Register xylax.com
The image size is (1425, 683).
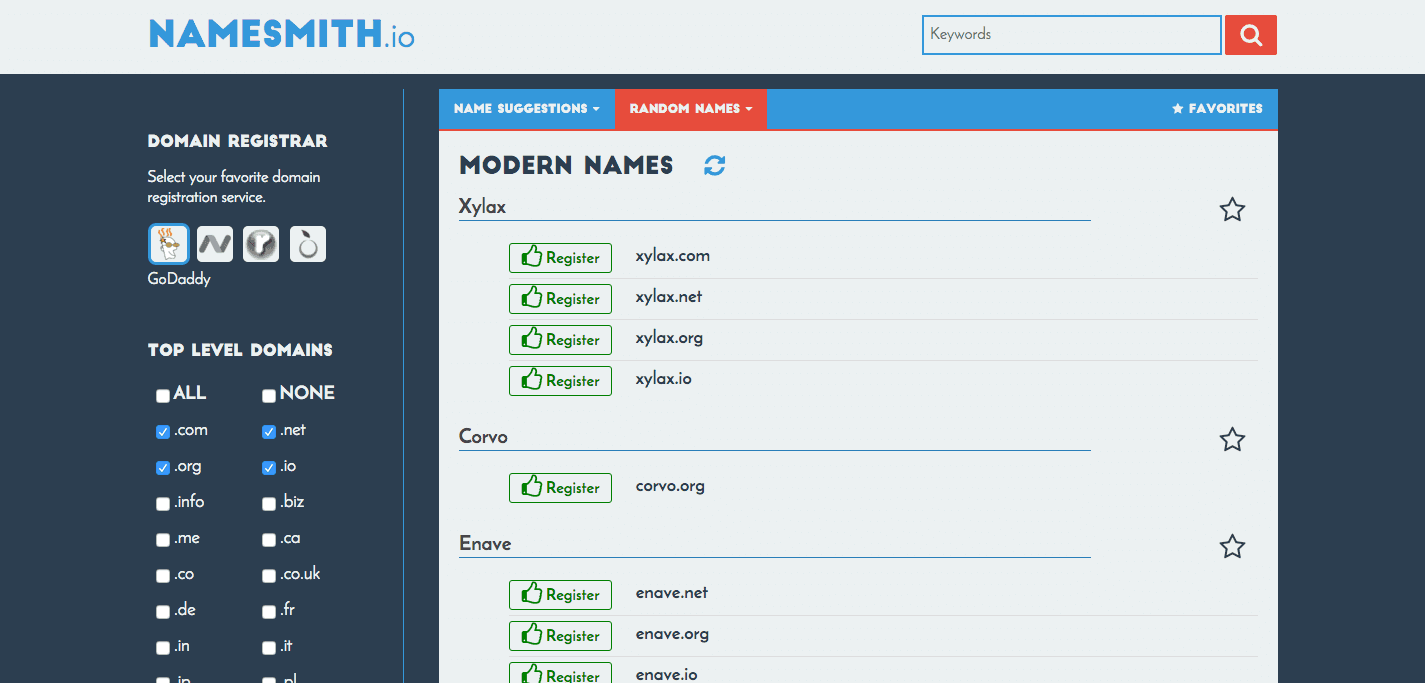(560, 258)
